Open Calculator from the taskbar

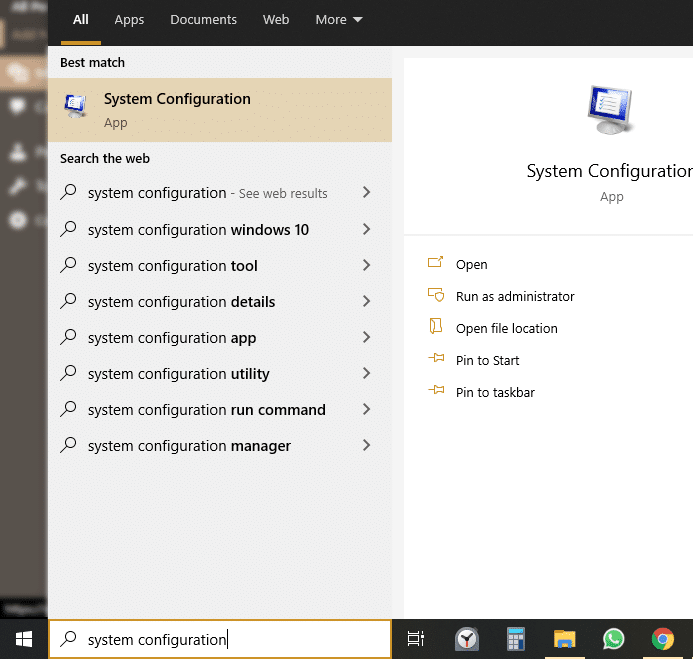516,639
